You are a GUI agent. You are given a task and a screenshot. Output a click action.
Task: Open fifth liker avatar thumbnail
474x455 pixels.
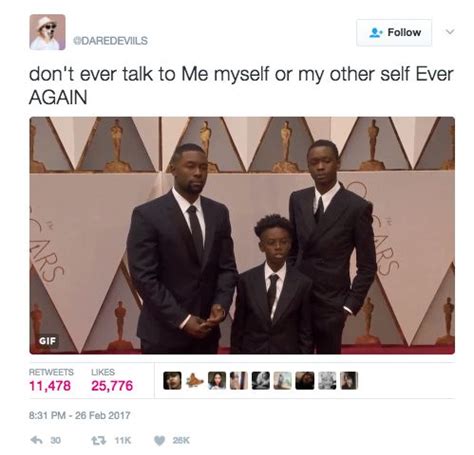261,381
